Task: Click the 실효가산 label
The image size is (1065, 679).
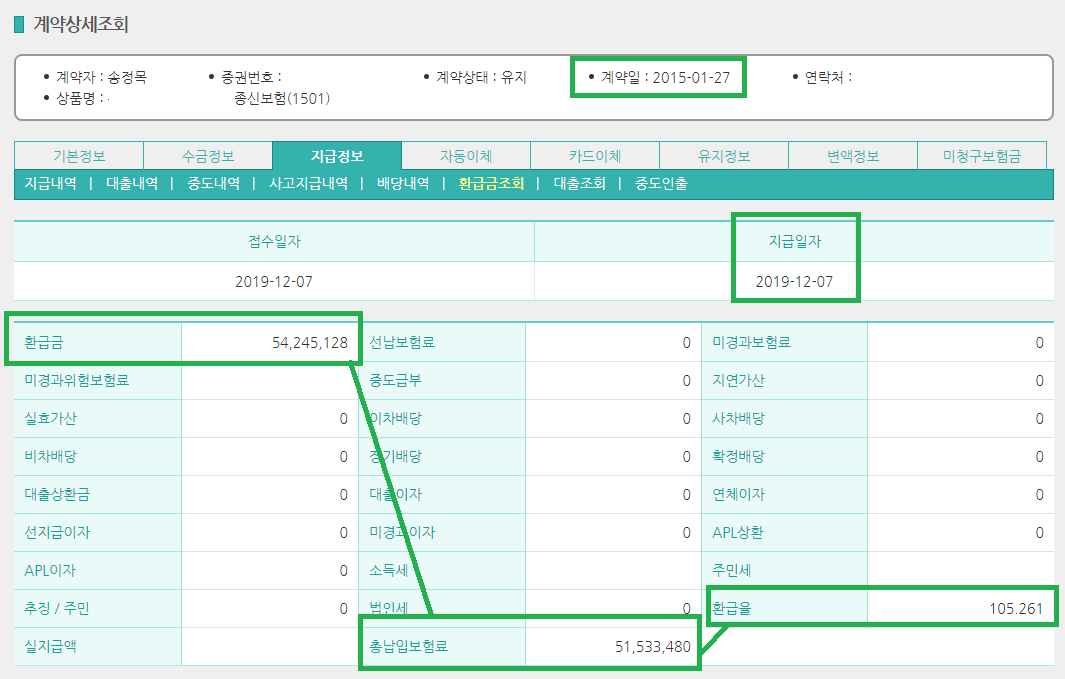Action: (x=50, y=418)
